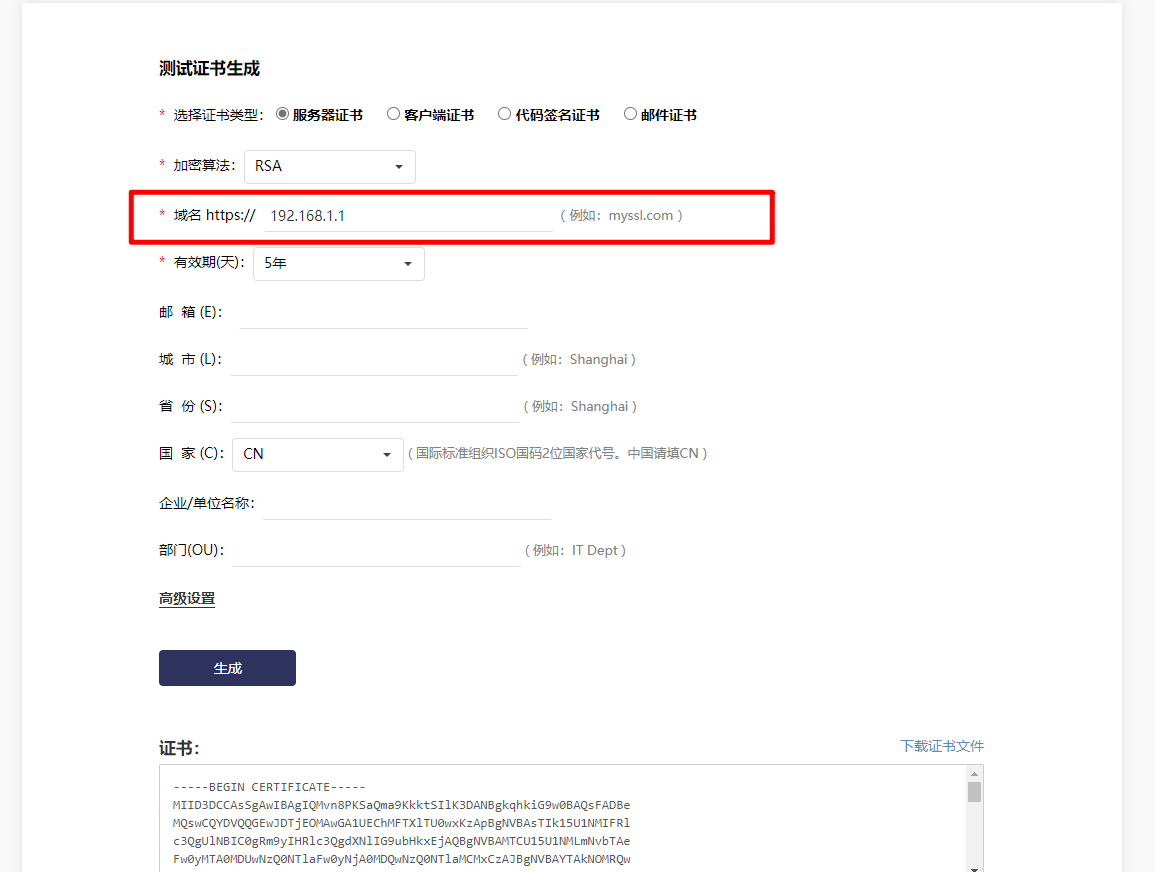Focus the 城市 (L) input field
This screenshot has height=872, width=1155.
(374, 360)
